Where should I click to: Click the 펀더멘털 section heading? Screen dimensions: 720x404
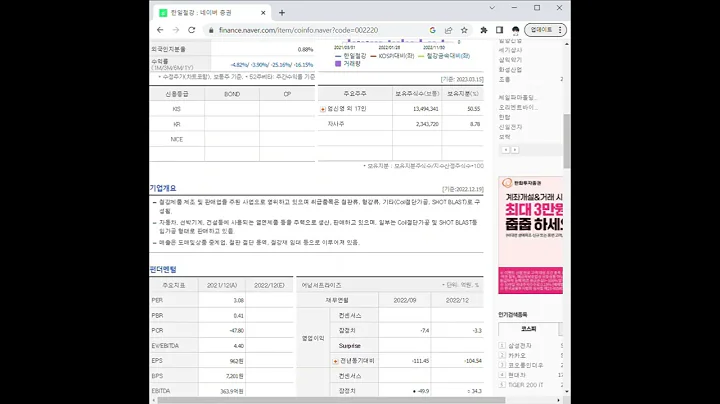pos(163,269)
